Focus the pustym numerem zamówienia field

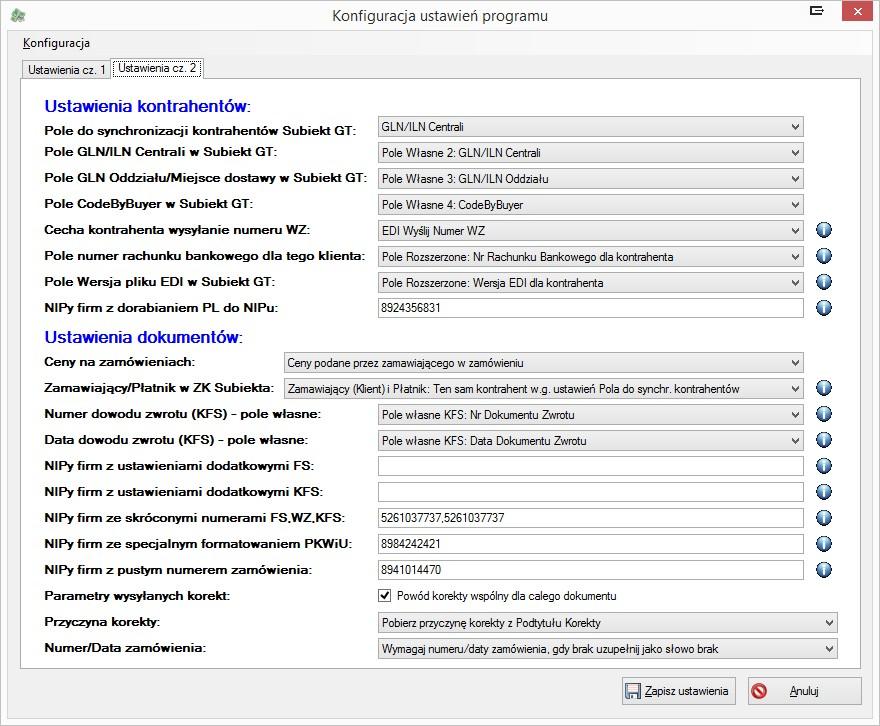[x=590, y=570]
